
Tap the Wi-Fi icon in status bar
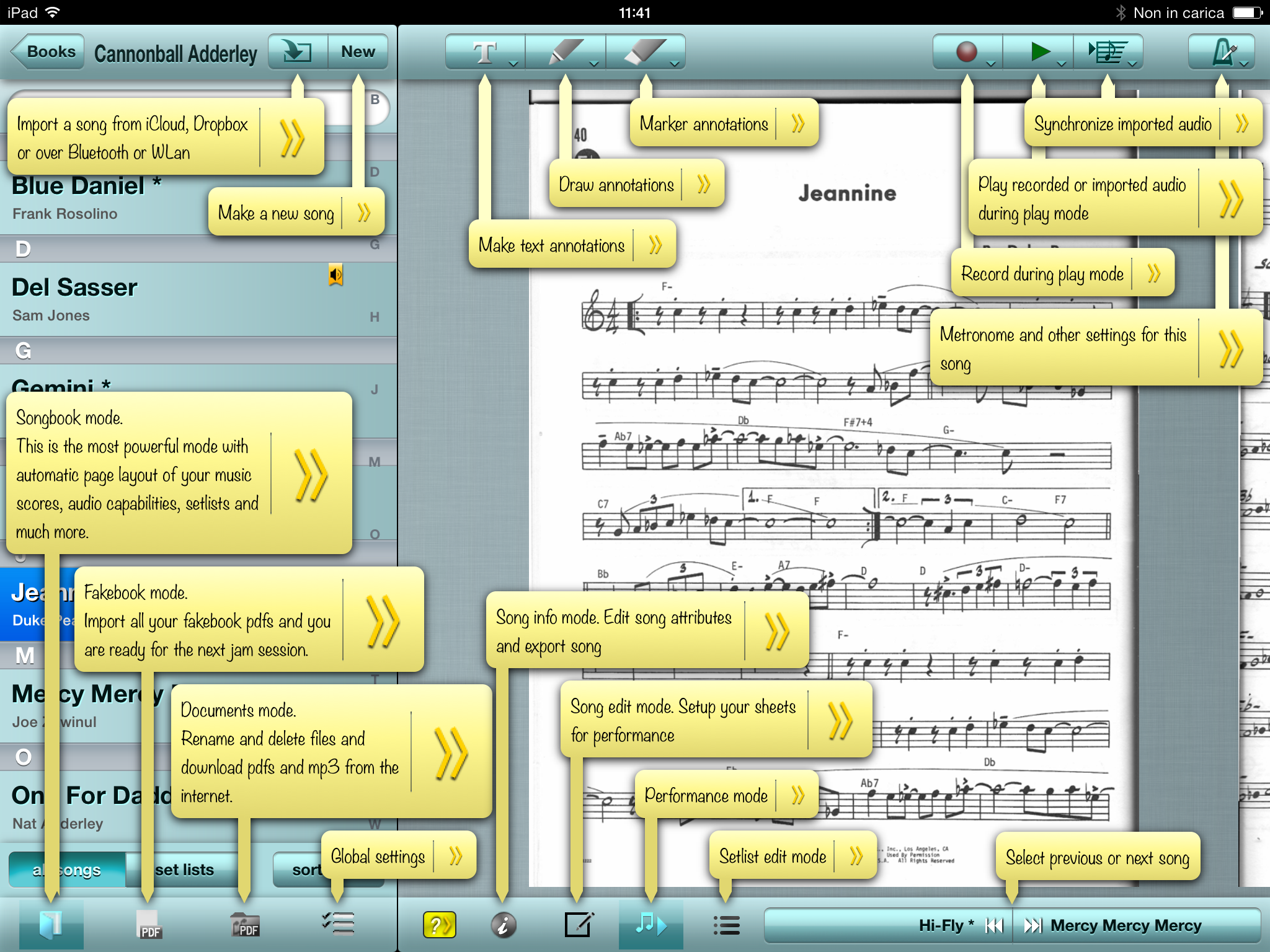pos(53,12)
